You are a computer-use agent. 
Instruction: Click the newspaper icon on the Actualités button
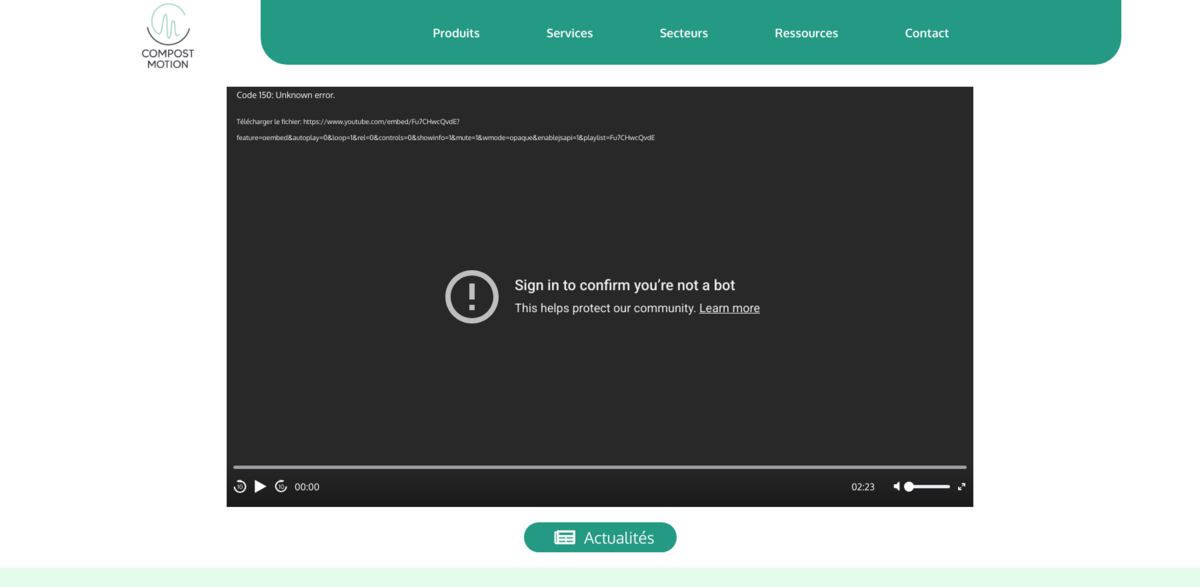(564, 538)
